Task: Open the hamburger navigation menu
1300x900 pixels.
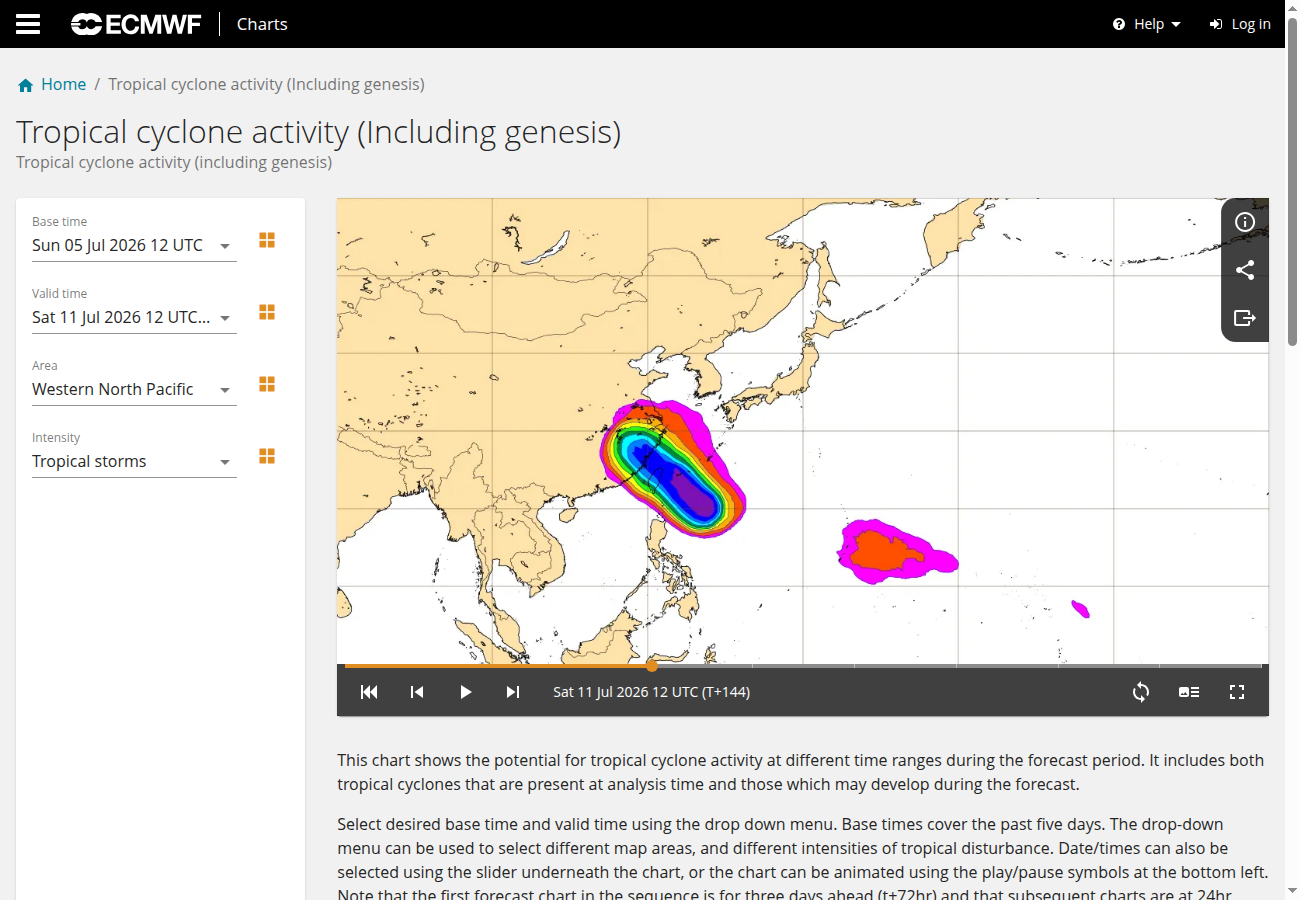Action: [28, 24]
